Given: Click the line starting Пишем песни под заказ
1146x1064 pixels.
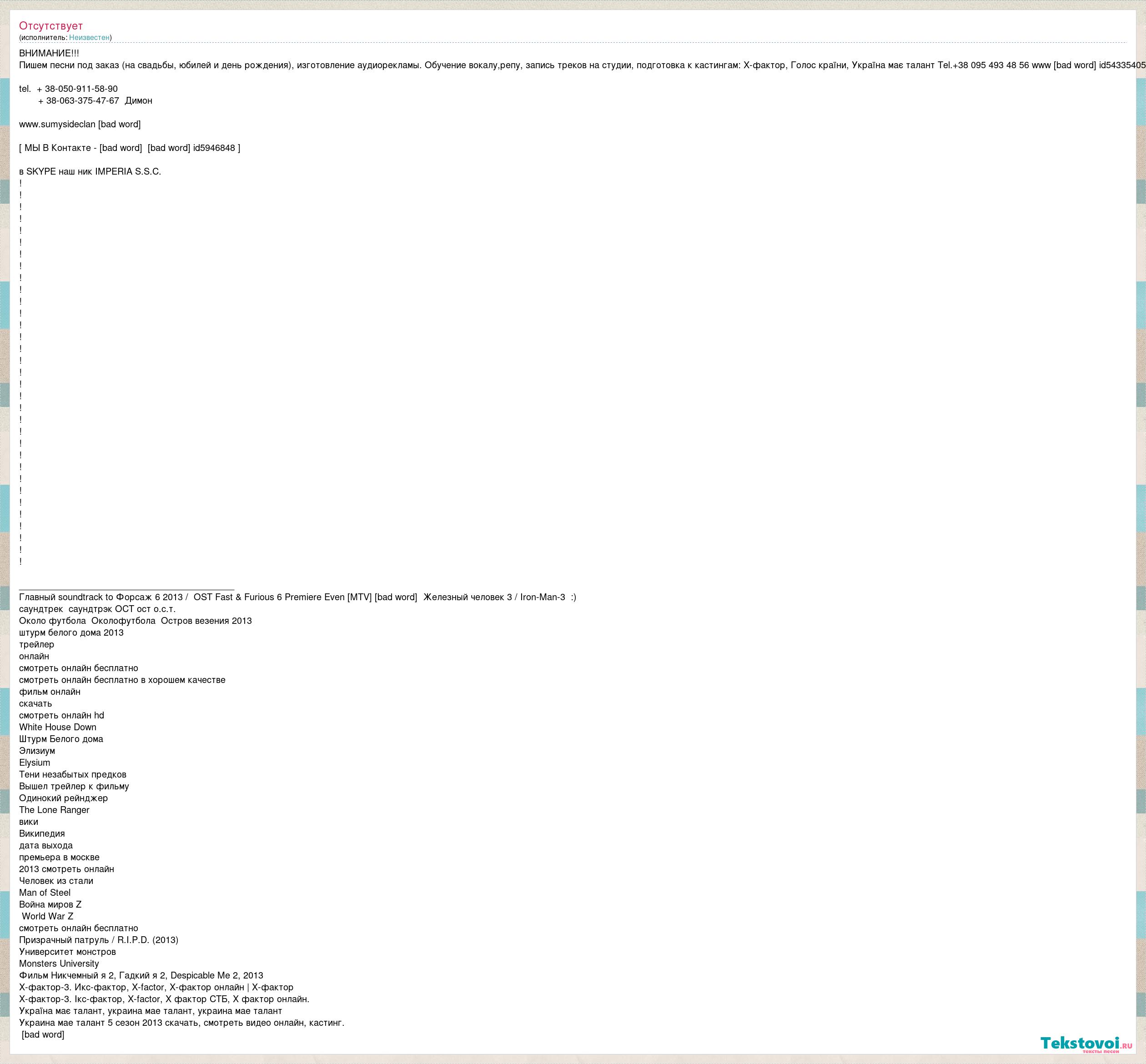Looking at the screenshot, I should coord(582,65).
